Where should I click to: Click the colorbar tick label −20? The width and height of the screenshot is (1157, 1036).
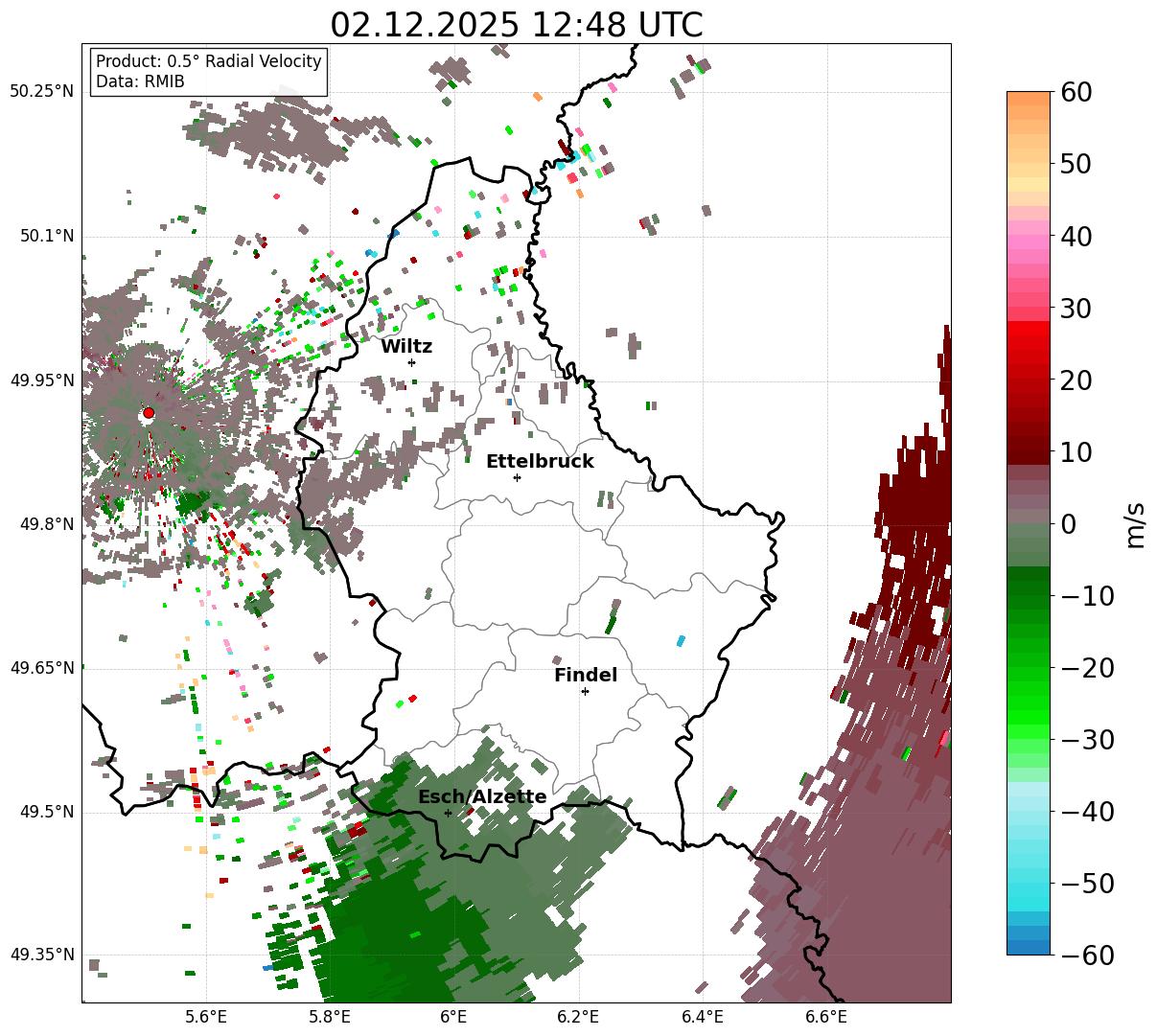coord(1086,668)
